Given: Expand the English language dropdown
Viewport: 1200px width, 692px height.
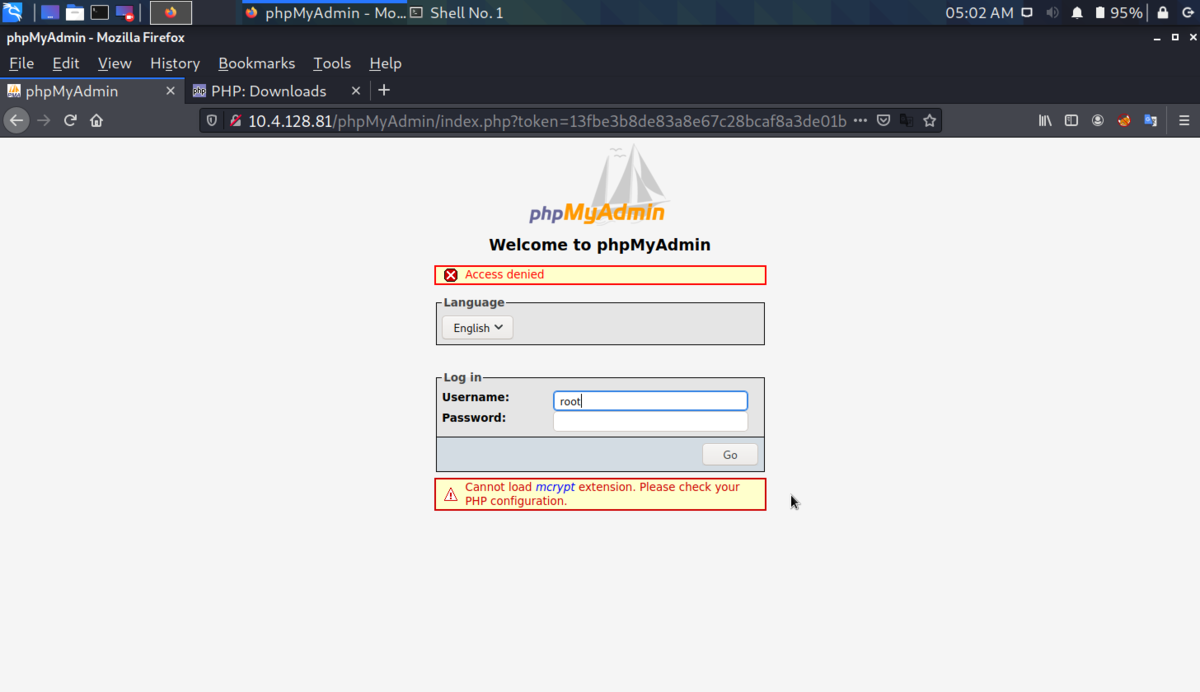Looking at the screenshot, I should click(478, 327).
